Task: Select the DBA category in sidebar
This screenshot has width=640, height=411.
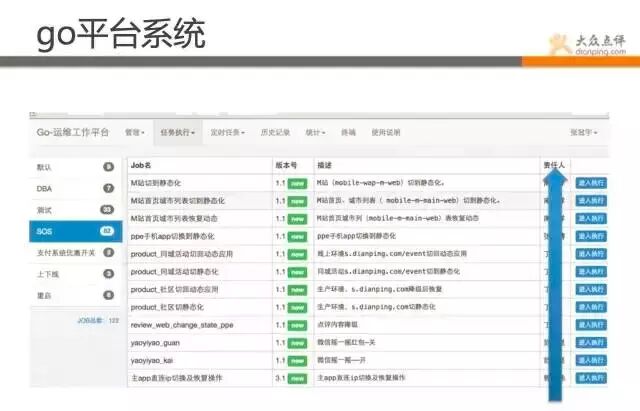Action: (76, 189)
